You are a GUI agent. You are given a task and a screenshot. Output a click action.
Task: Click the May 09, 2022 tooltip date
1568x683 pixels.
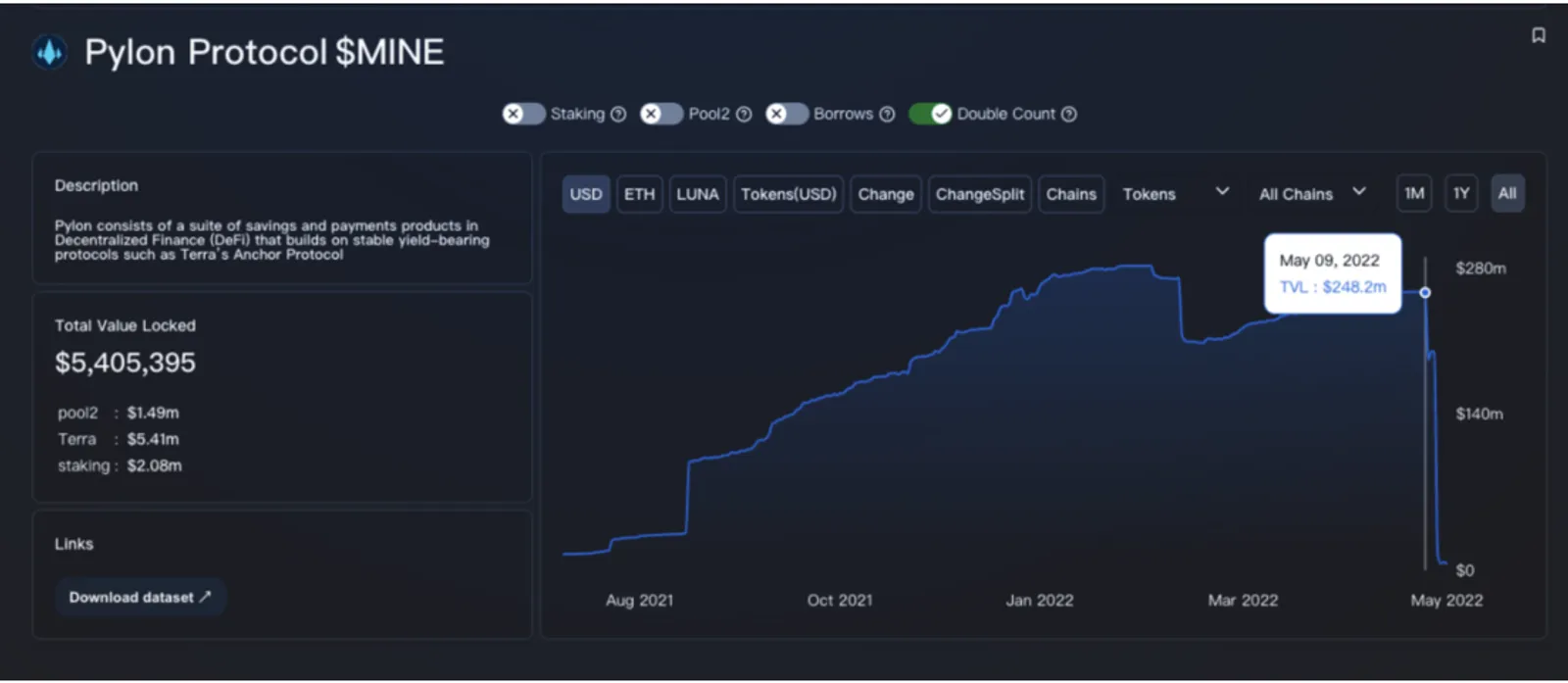tap(1329, 261)
